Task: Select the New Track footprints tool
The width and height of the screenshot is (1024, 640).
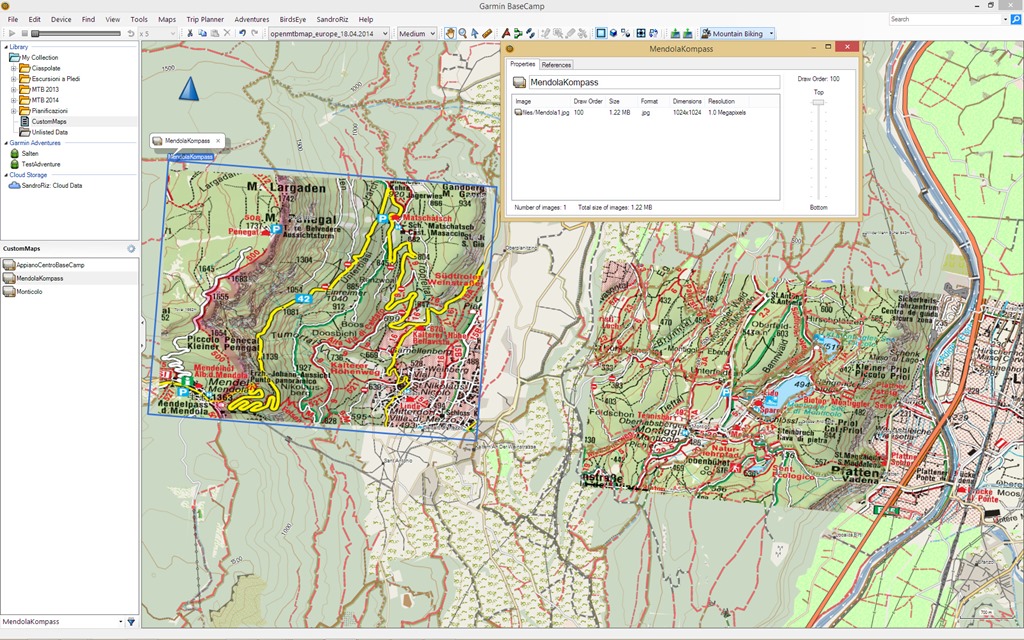Action: 530,33
